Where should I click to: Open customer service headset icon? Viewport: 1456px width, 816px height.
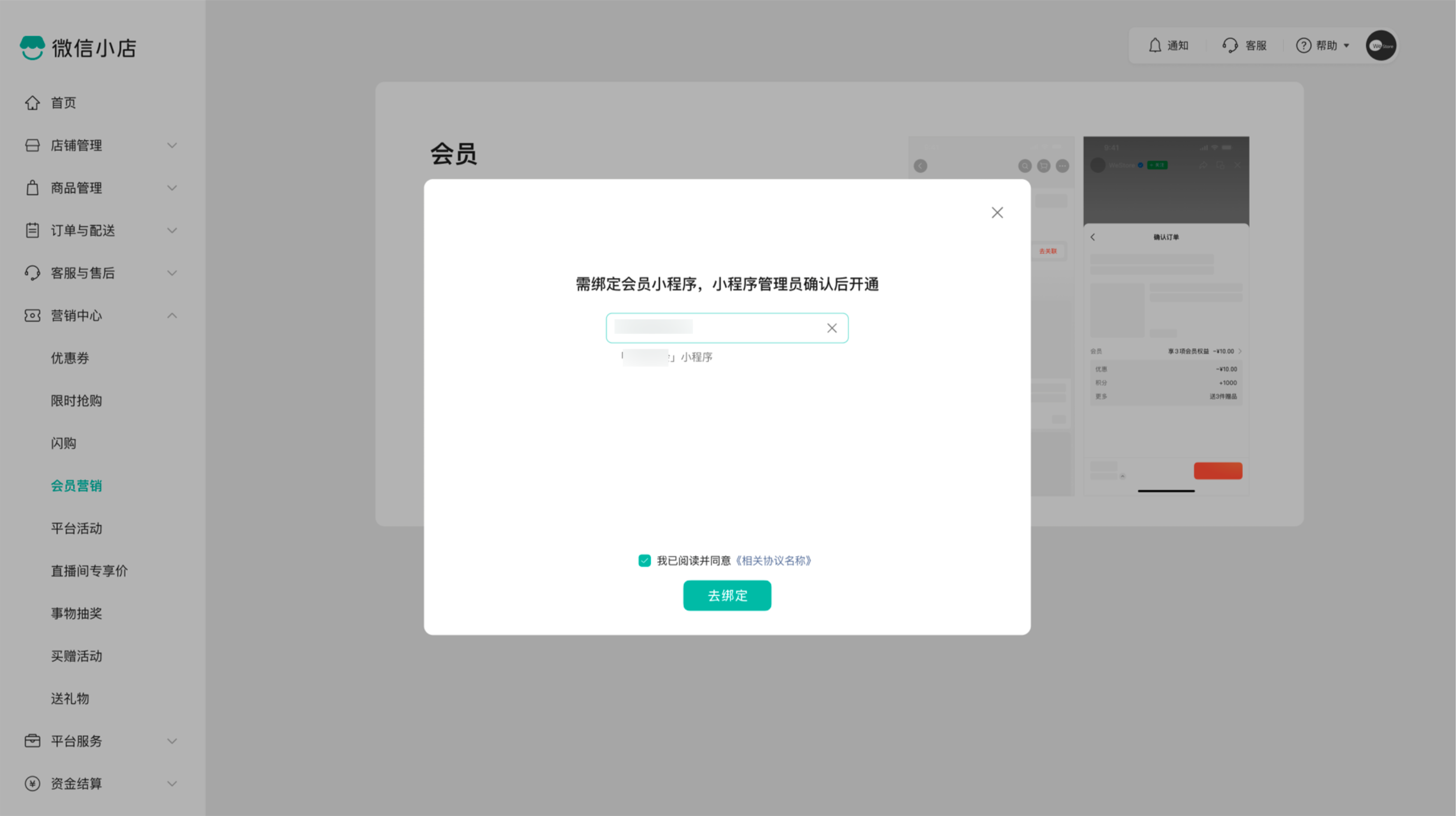[1229, 45]
